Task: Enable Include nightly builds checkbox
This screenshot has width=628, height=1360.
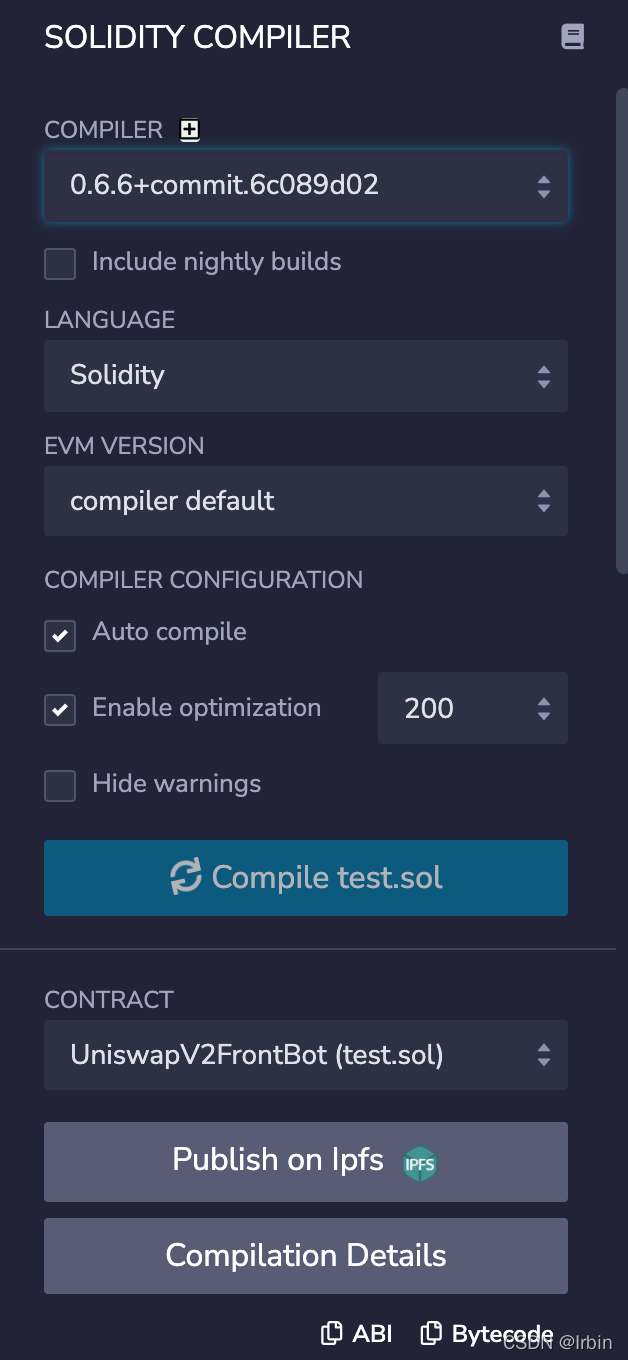Action: click(60, 264)
